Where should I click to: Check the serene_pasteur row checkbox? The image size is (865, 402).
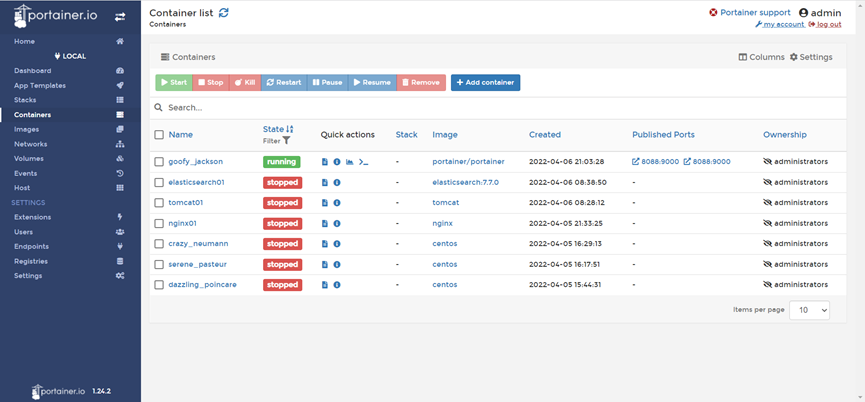click(159, 265)
